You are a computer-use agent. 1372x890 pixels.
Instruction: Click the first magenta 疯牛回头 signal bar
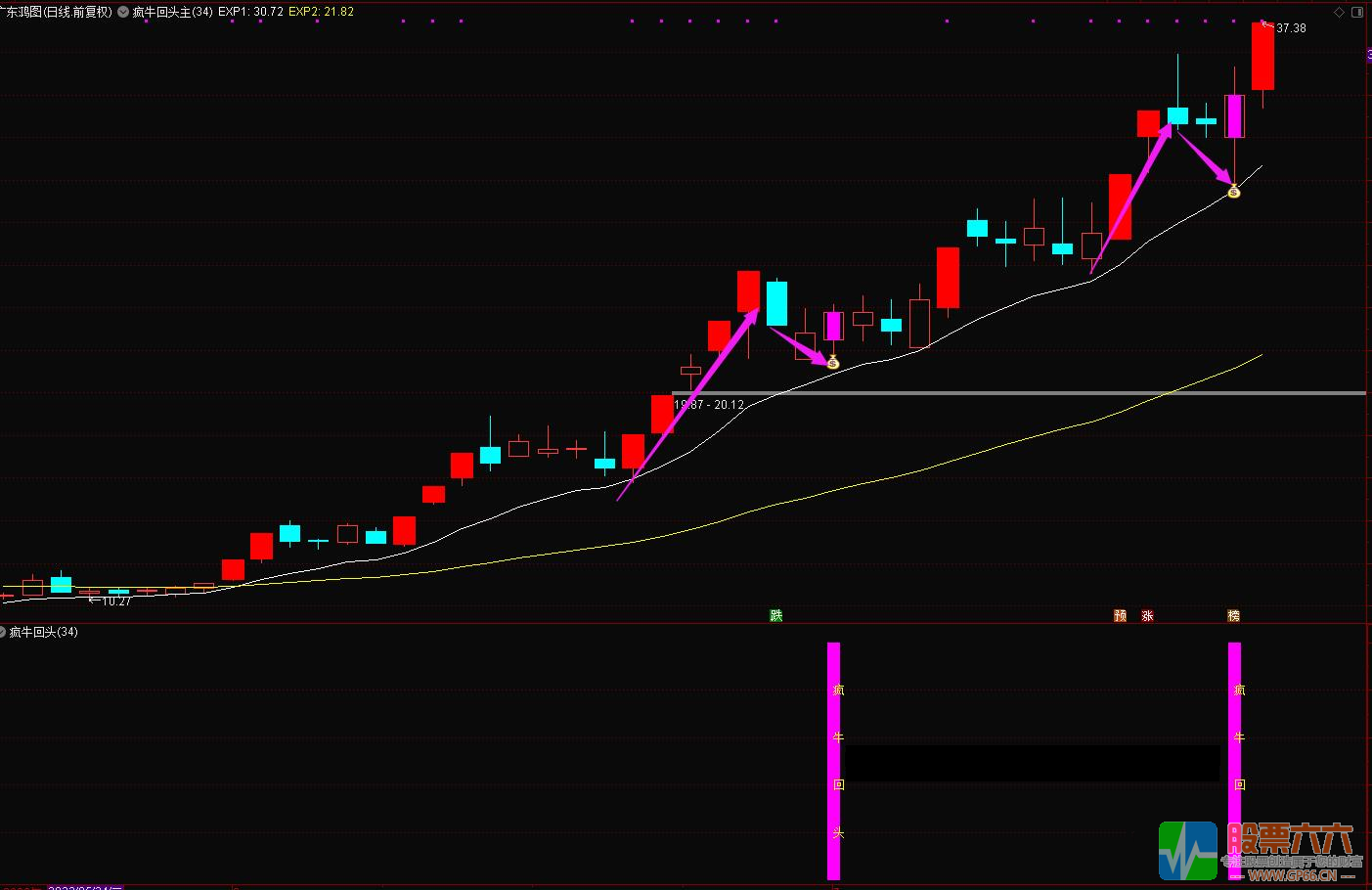pyautogui.click(x=833, y=760)
